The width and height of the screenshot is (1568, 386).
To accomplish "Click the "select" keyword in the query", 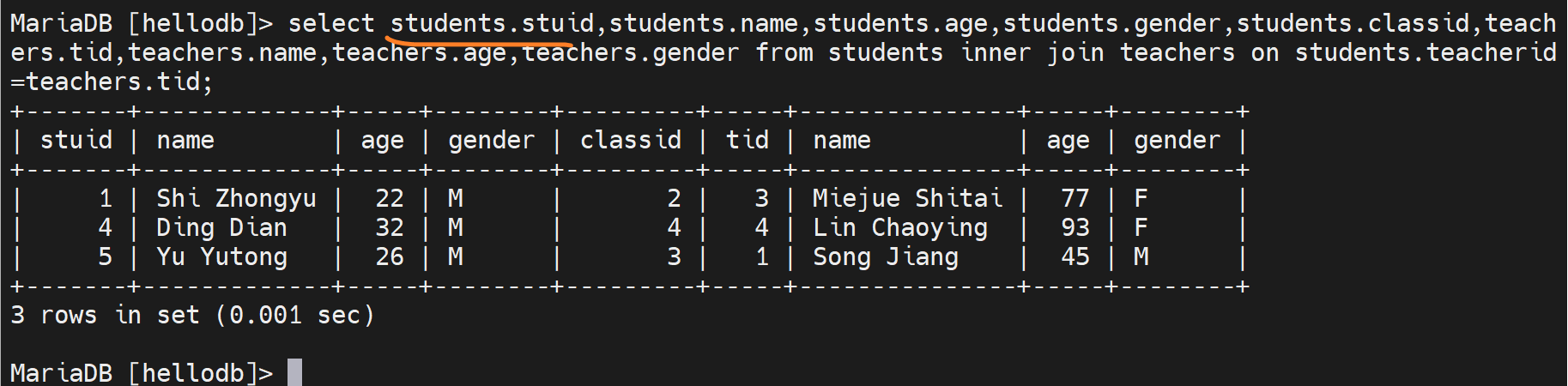I will 331,23.
